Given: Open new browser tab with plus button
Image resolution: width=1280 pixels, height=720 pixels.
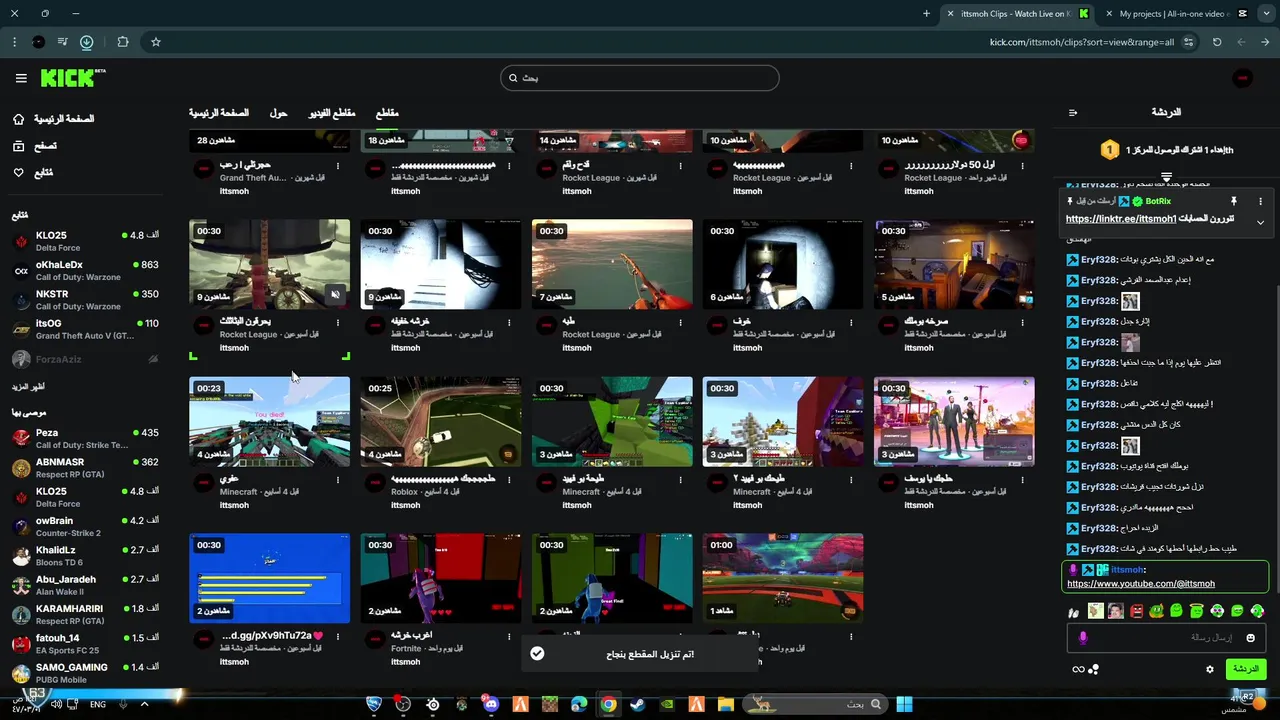Looking at the screenshot, I should click(x=926, y=14).
